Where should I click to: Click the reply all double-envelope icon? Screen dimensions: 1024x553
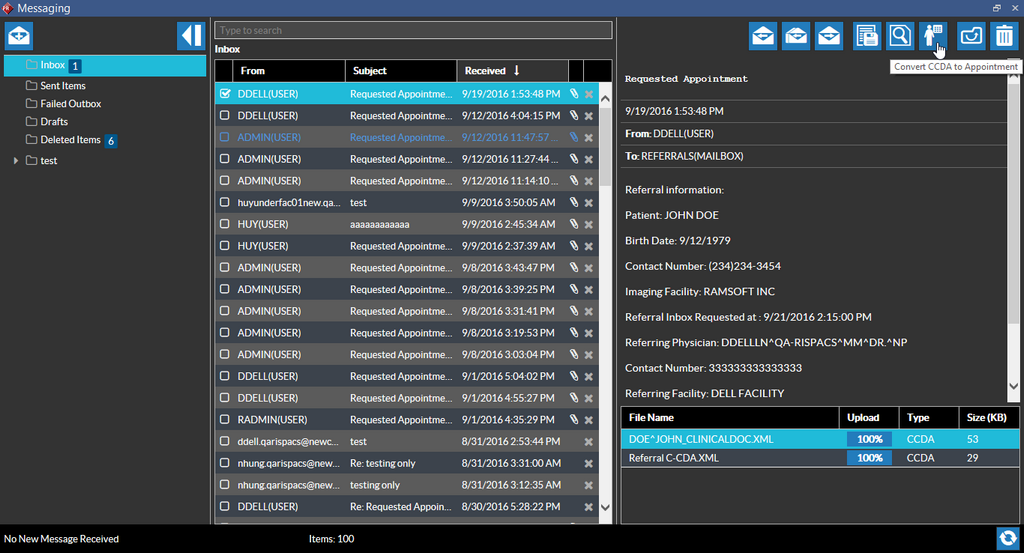pyautogui.click(x=796, y=36)
